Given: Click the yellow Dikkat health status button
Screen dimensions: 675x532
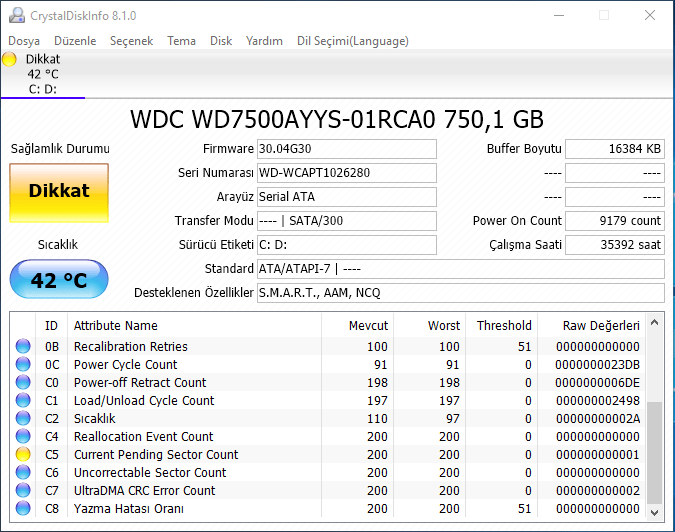Looking at the screenshot, I should point(59,193).
